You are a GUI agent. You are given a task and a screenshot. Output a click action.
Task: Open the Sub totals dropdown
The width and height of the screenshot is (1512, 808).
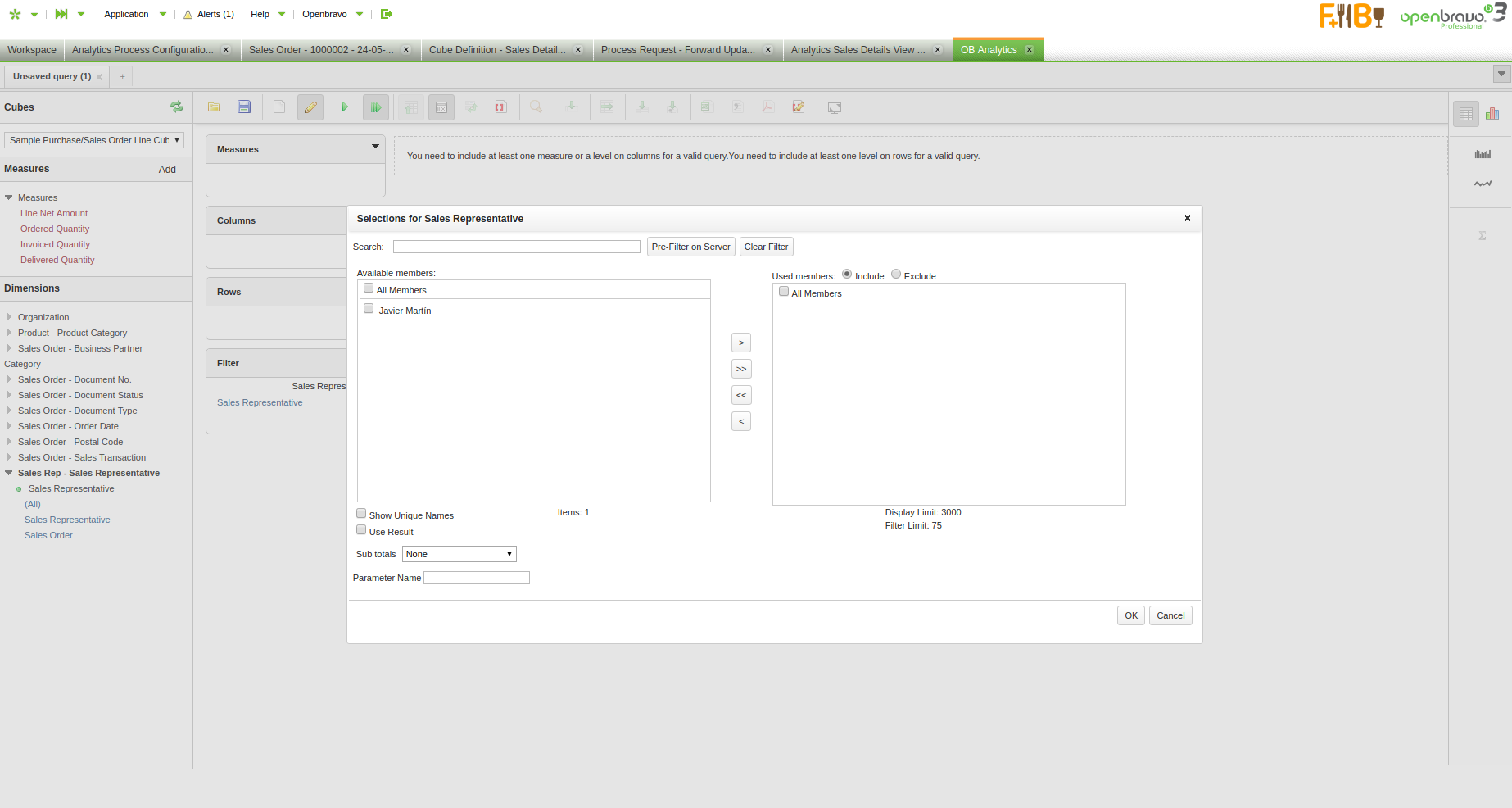pos(459,554)
